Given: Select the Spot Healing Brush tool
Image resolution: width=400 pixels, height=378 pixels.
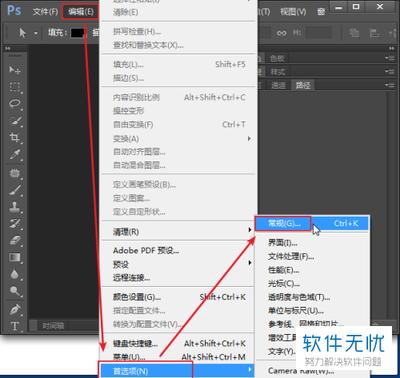Looking at the screenshot, I should pos(15,173).
